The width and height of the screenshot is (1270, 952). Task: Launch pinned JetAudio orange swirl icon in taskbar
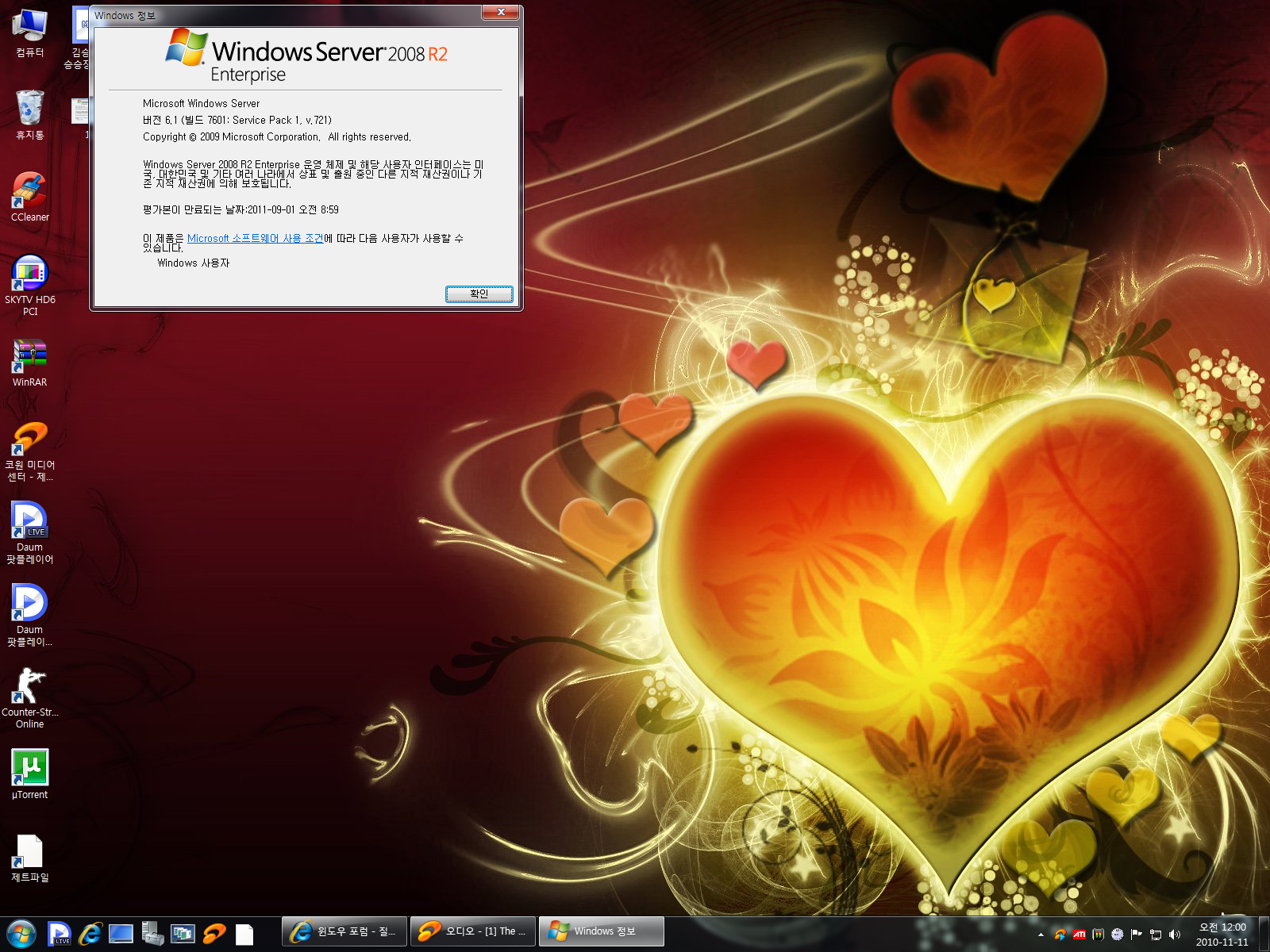(x=214, y=934)
